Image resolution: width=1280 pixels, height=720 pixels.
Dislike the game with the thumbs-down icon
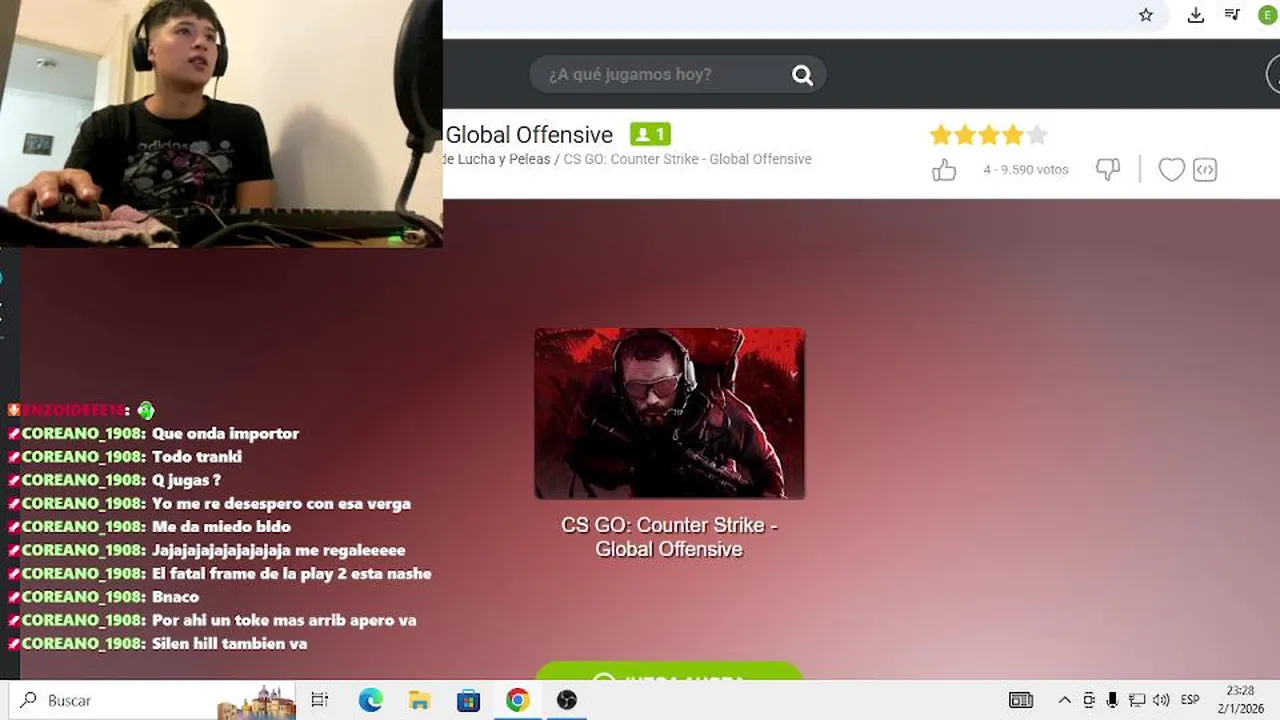click(1108, 170)
